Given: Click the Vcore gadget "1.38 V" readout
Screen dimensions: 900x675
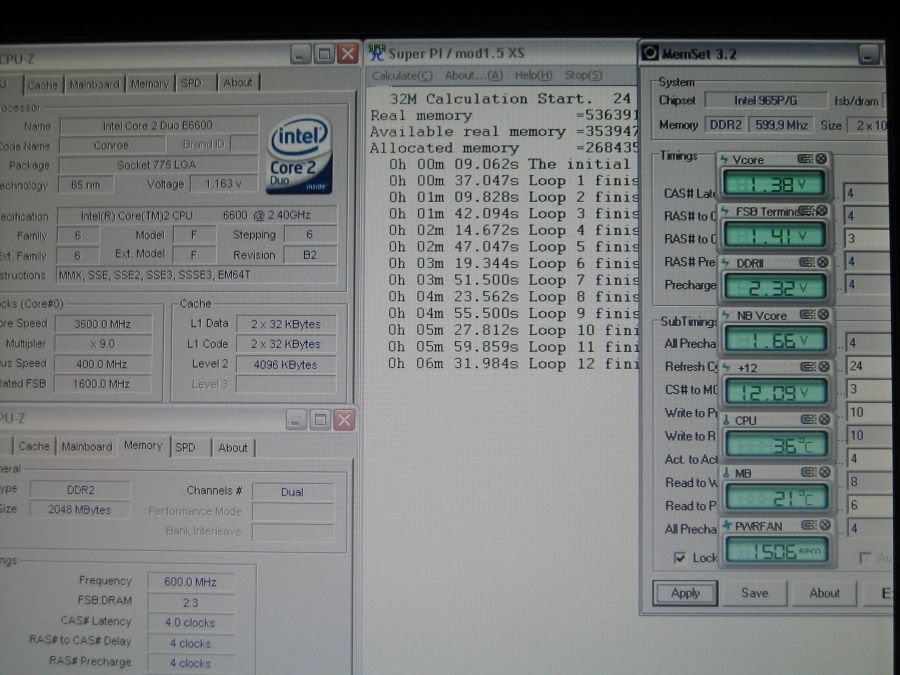Looking at the screenshot, I should (774, 184).
